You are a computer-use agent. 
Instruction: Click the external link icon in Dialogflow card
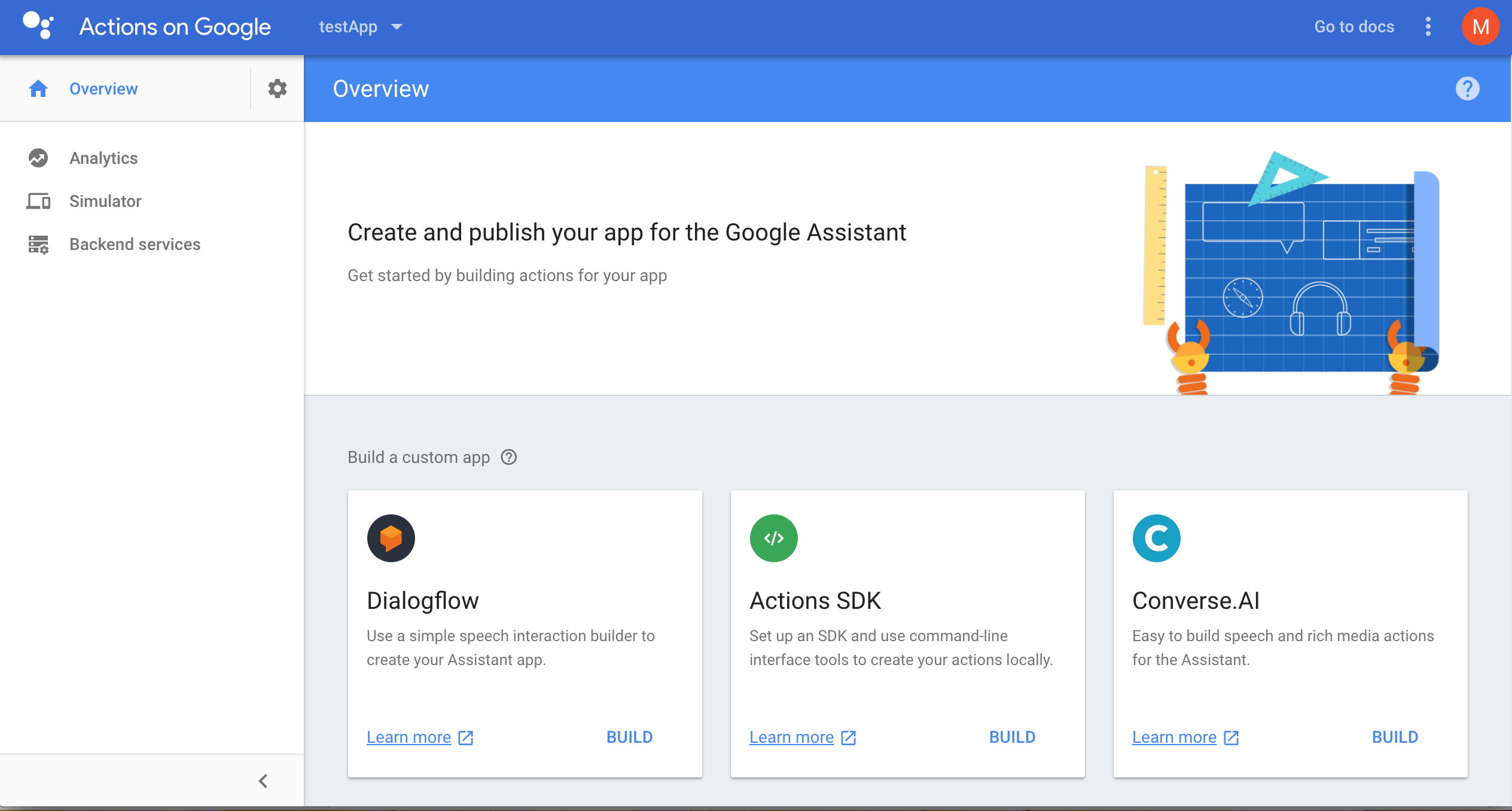point(466,737)
